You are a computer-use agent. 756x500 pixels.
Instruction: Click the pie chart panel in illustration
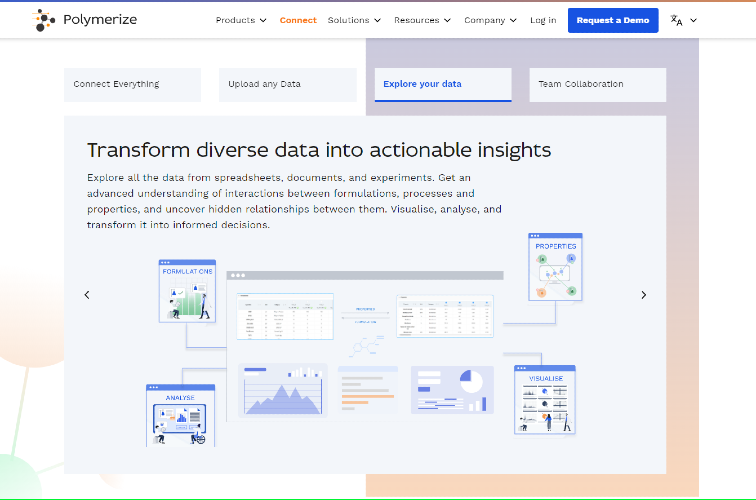452,390
